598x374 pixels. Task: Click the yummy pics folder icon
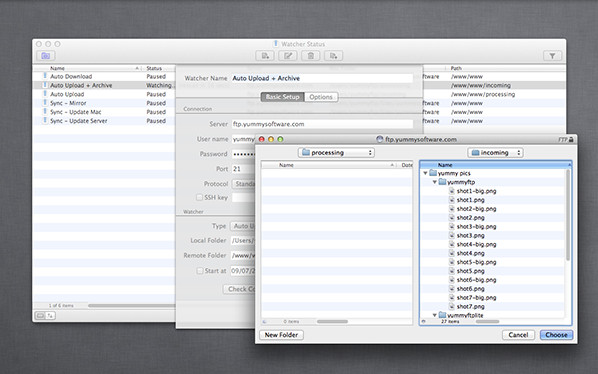point(433,173)
